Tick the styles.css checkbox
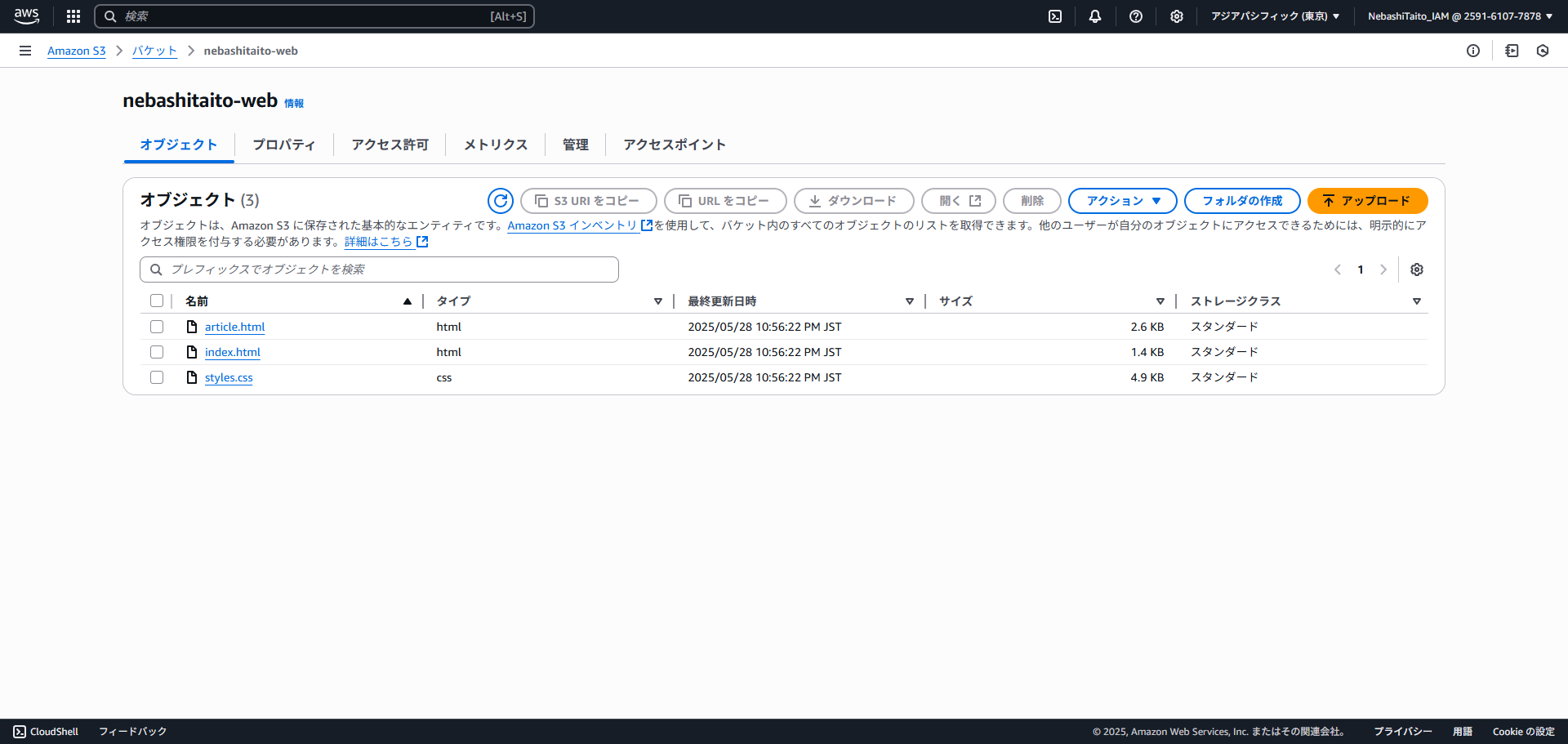Viewport: 1568px width, 744px height. (157, 377)
